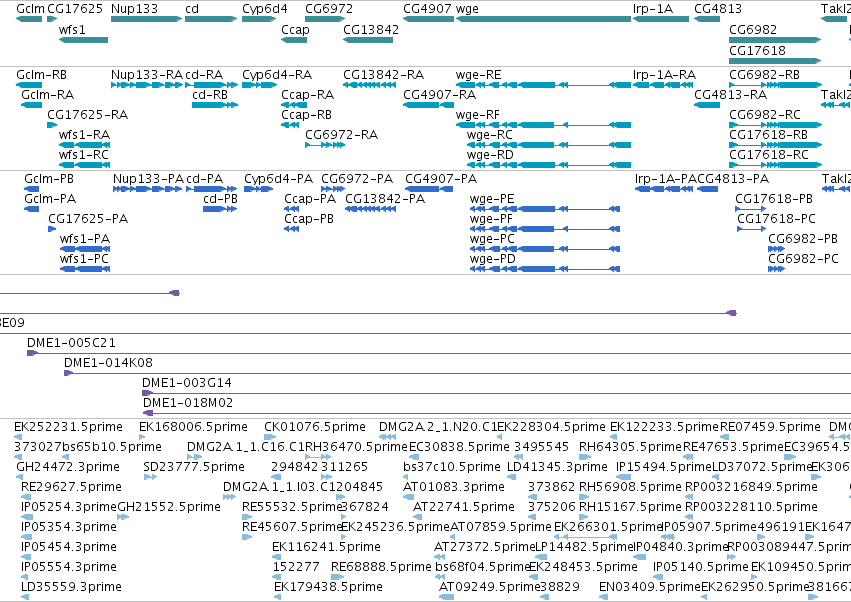The image size is (851, 602).
Task: Select EST EK116241.5prime
Action: click(x=277, y=557)
